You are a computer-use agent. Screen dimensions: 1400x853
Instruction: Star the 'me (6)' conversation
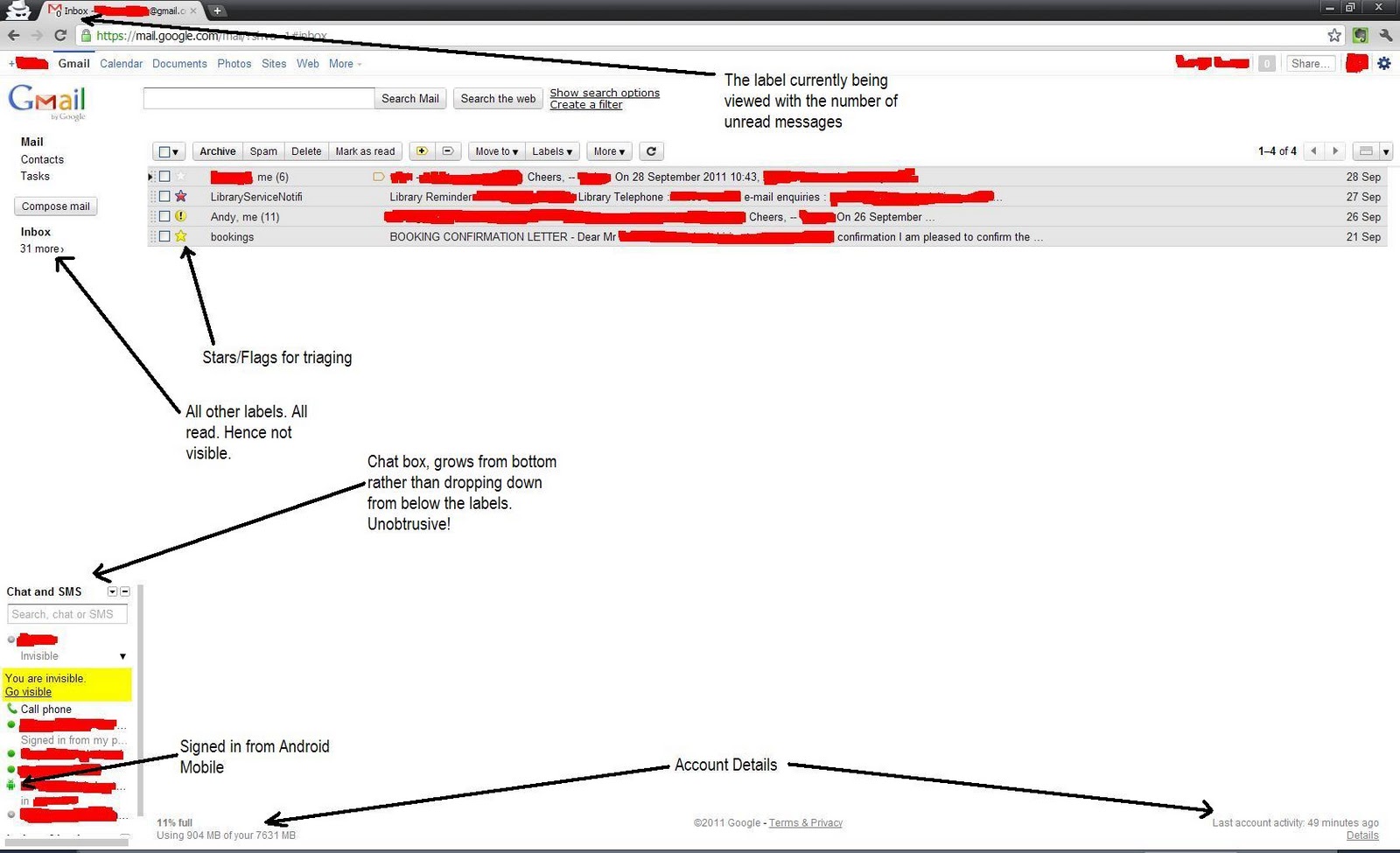tap(181, 177)
